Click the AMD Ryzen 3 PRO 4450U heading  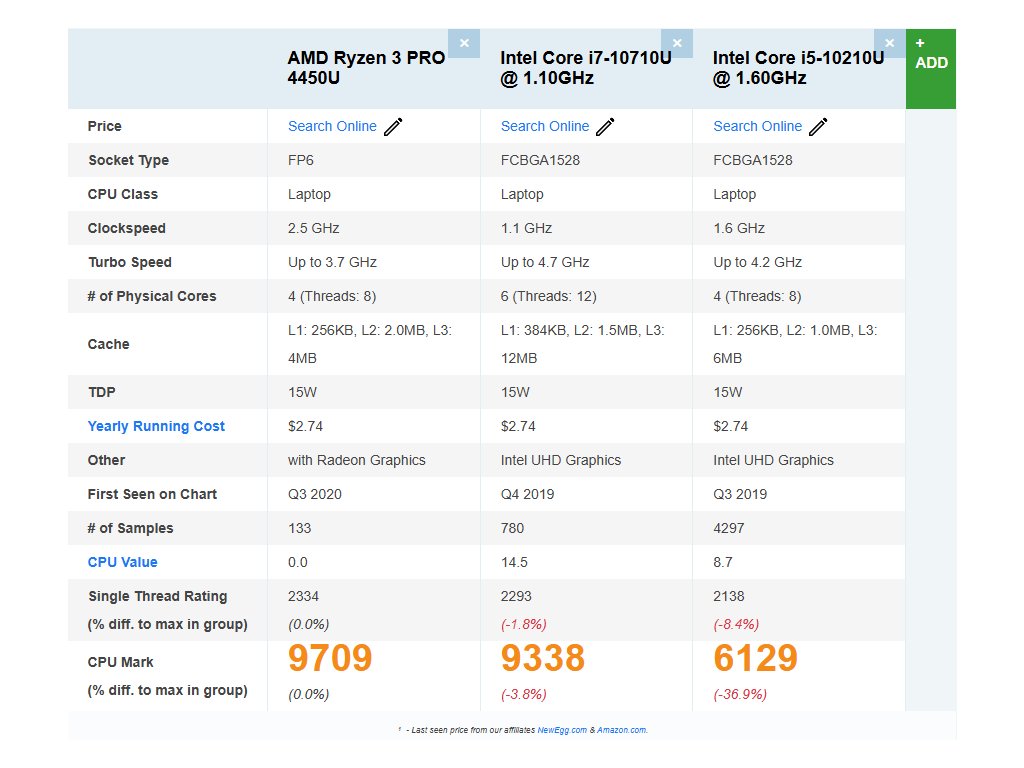pyautogui.click(x=366, y=67)
